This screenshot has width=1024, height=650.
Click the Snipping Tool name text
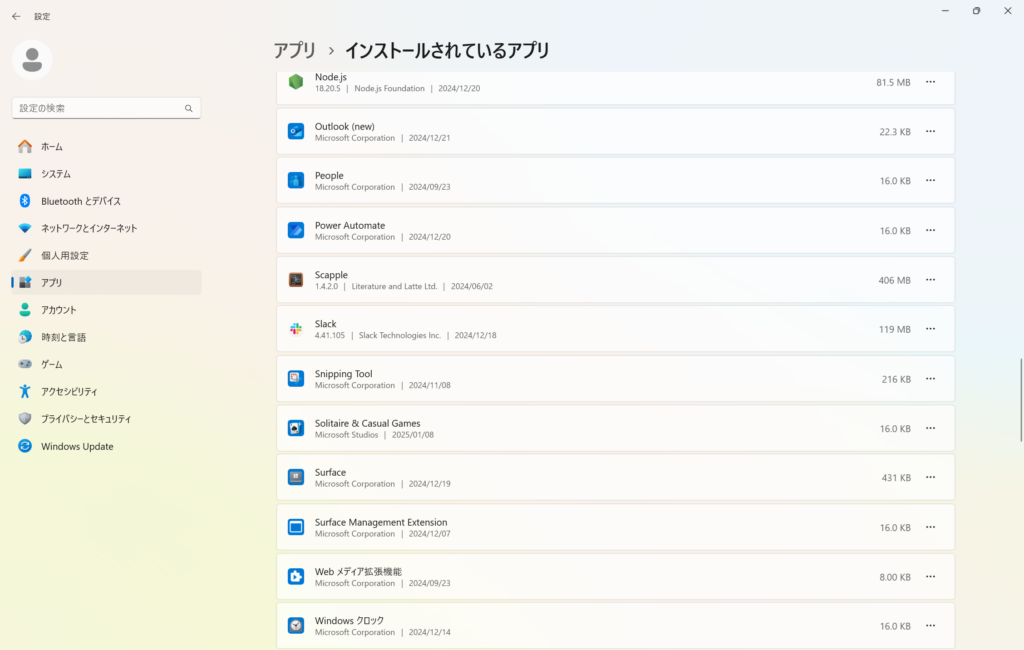344,374
